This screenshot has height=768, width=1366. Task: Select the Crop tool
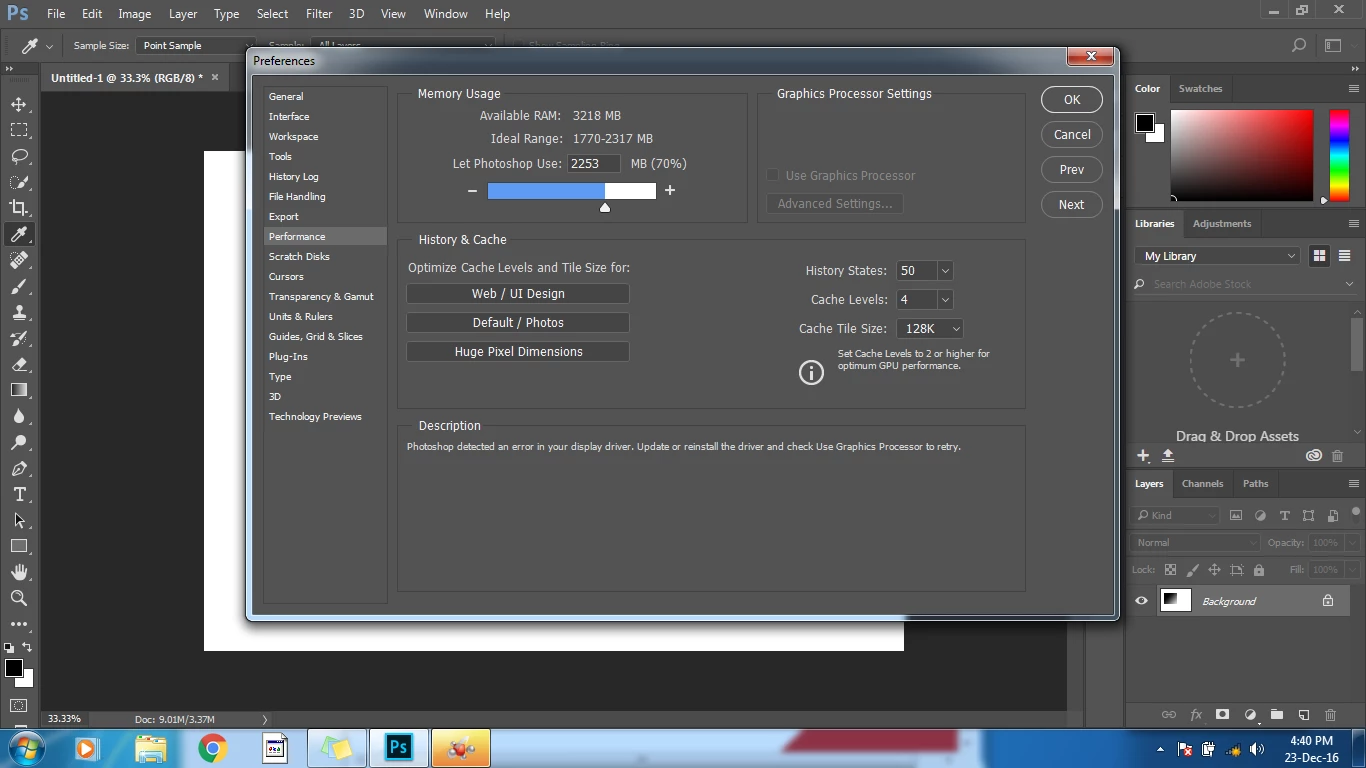coord(19,208)
